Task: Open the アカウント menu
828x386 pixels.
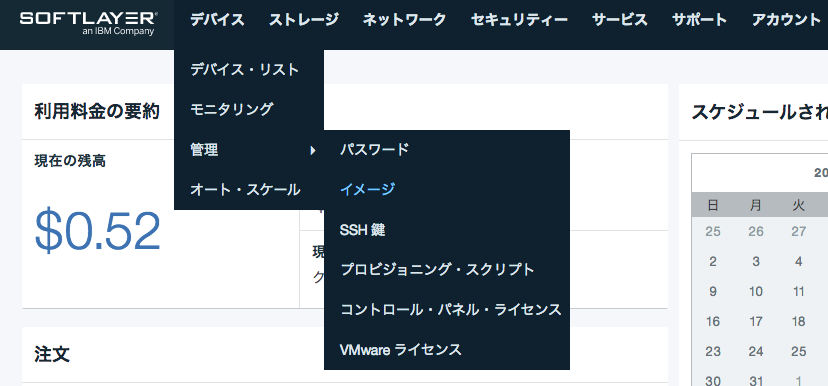Action: tap(786, 20)
